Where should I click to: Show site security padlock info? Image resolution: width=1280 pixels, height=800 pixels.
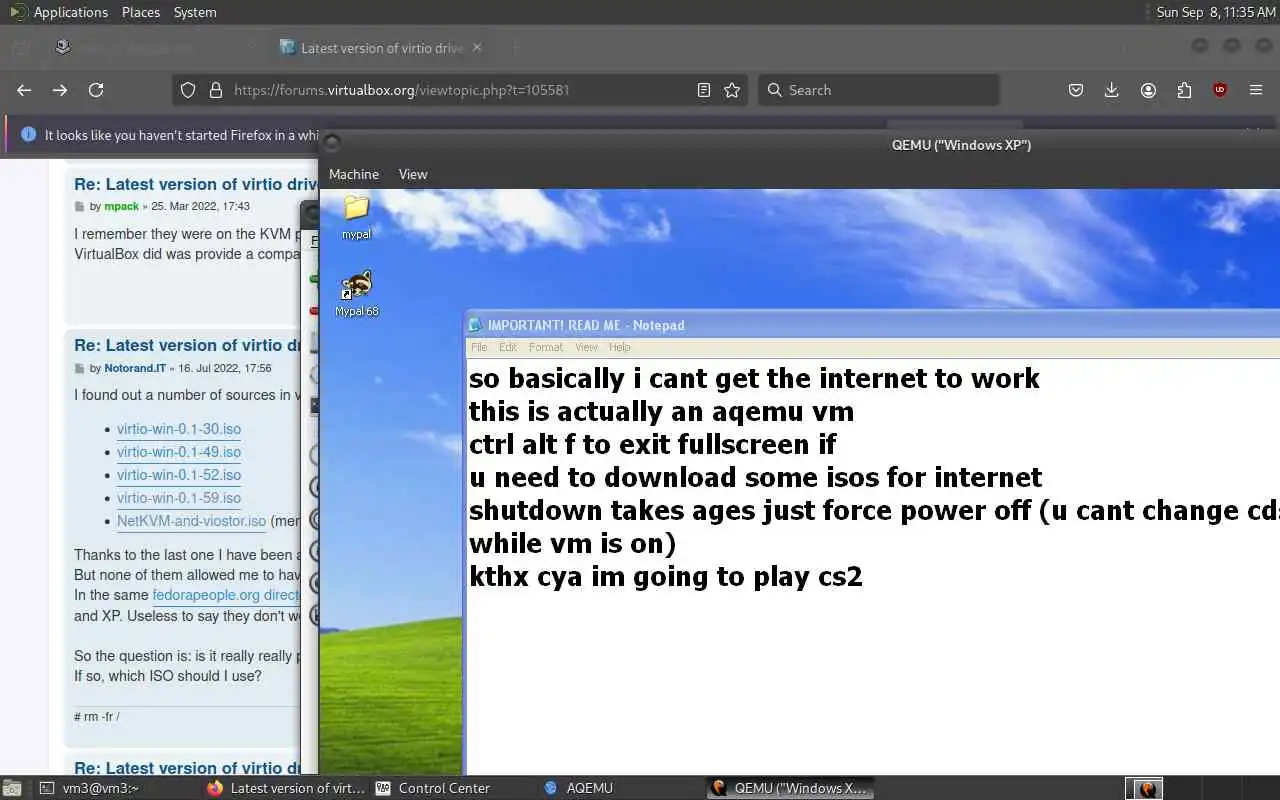[215, 90]
